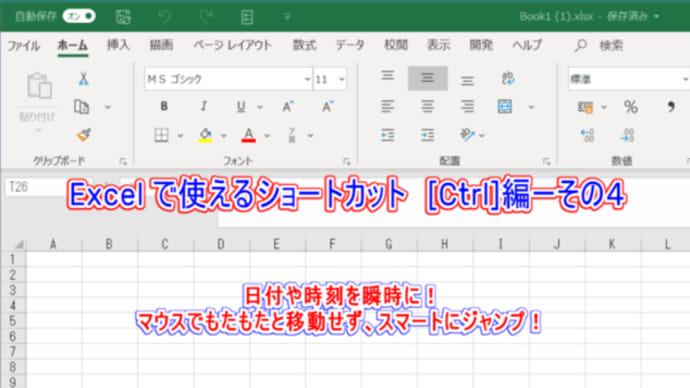Toggle the AutoSave switch
The image size is (690, 388).
click(x=79, y=16)
